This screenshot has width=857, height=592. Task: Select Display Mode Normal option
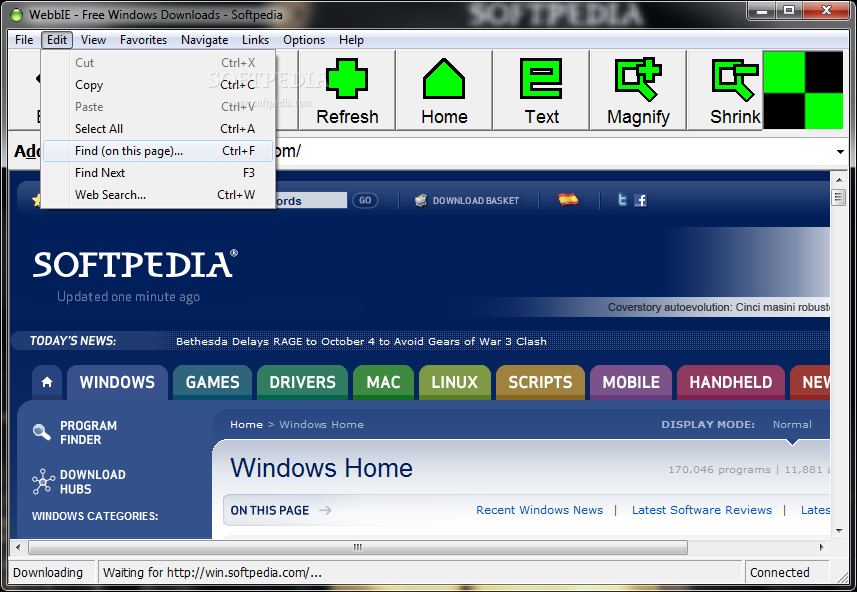pos(792,424)
